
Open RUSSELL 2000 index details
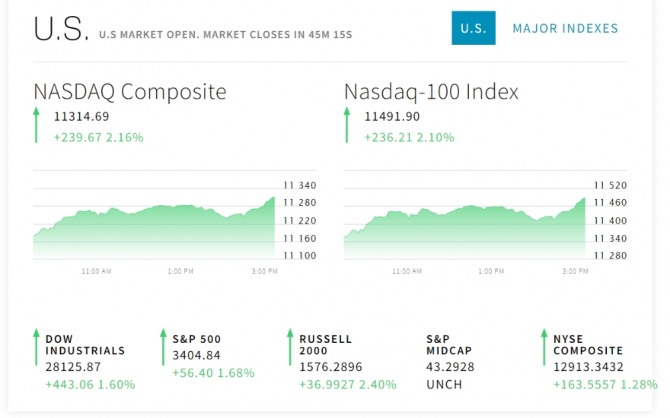pos(325,345)
